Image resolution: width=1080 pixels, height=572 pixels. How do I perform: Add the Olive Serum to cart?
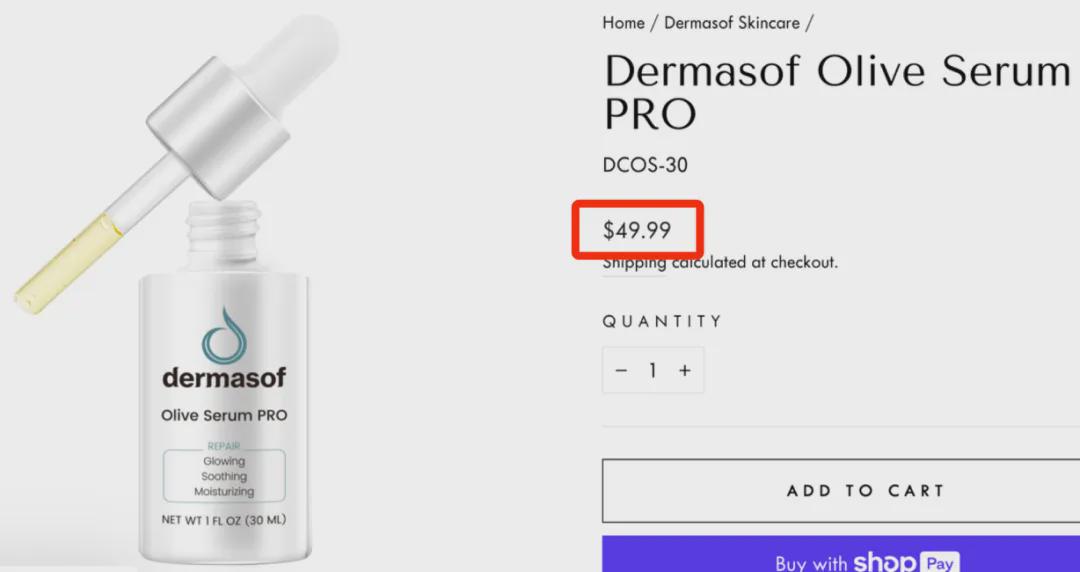(841, 491)
